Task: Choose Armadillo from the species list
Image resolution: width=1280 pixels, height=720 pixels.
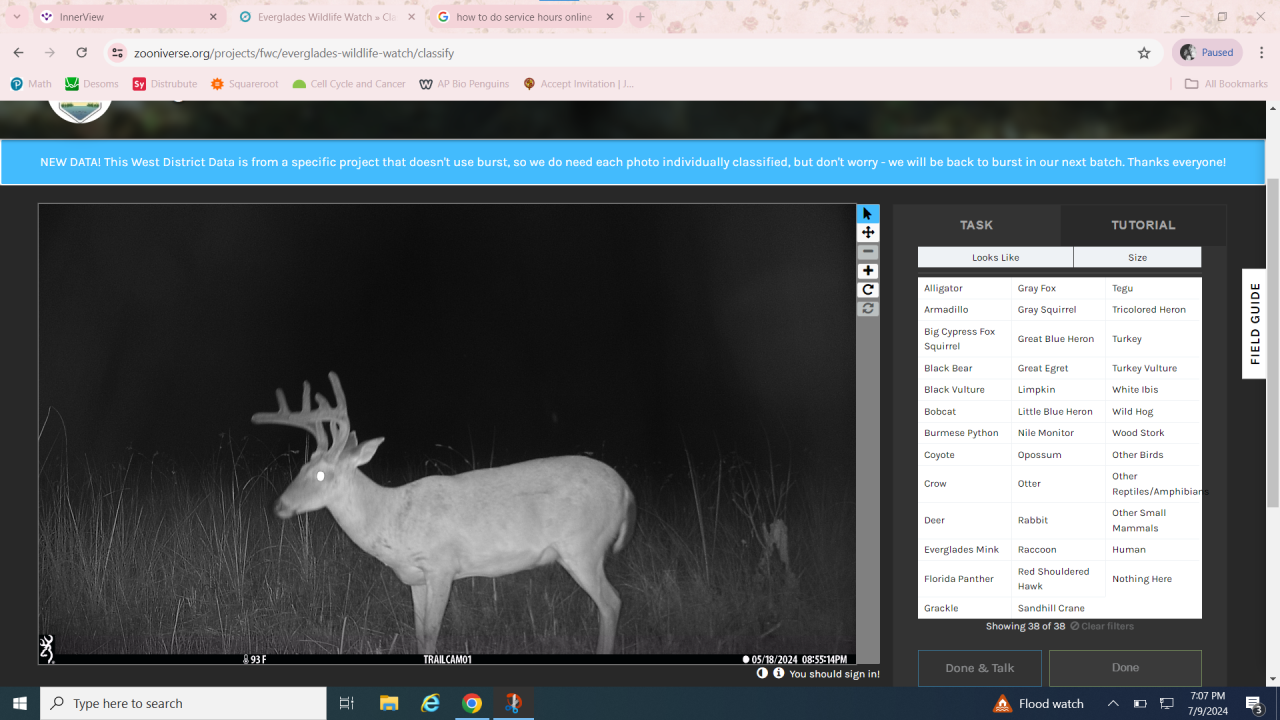Action: 964,310
